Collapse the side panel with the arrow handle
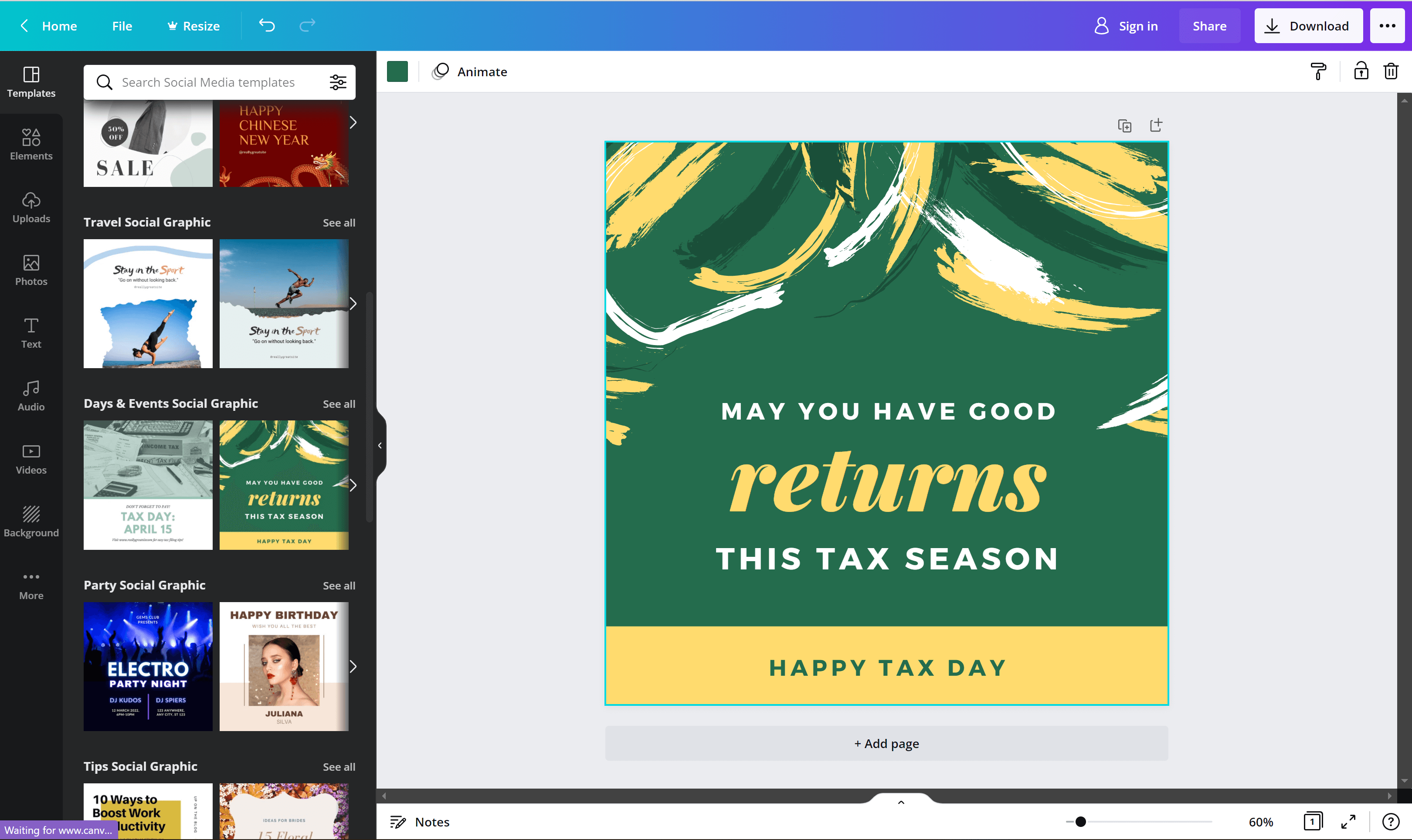This screenshot has height=840, width=1412. [380, 446]
